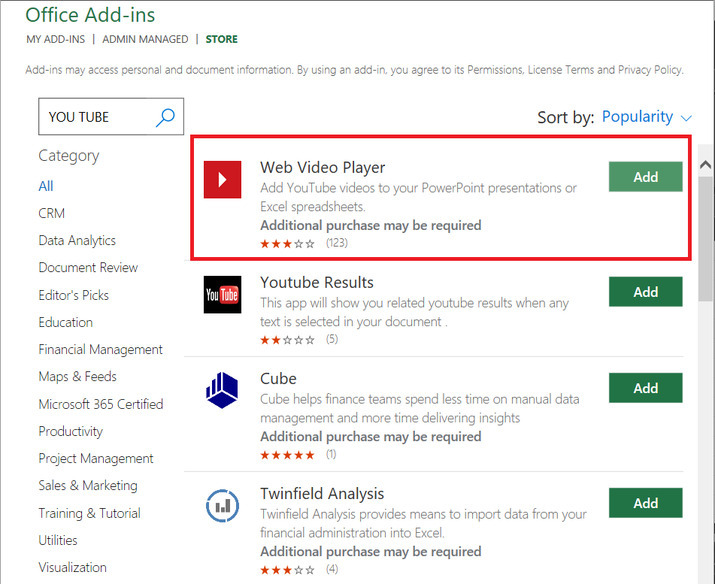
Task: Click the scrollbar up arrow
Action: pyautogui.click(x=705, y=165)
